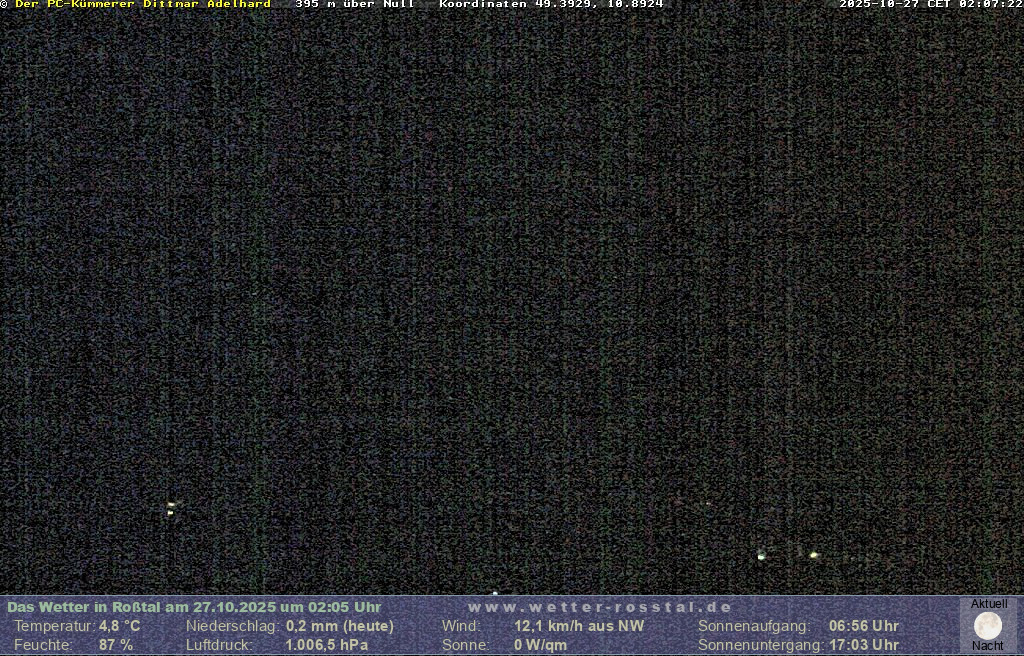This screenshot has width=1024, height=656.
Task: Select the Luftdruck value 1.006,5 hPa
Action: coord(327,645)
